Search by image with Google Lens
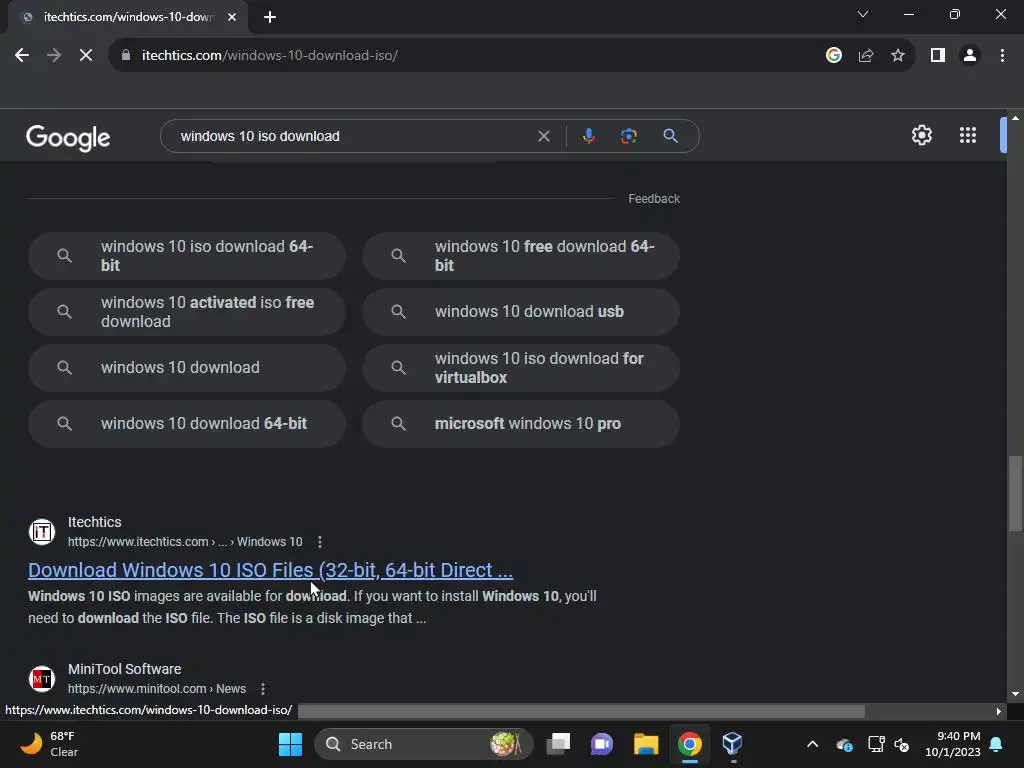This screenshot has width=1024, height=768. [628, 136]
